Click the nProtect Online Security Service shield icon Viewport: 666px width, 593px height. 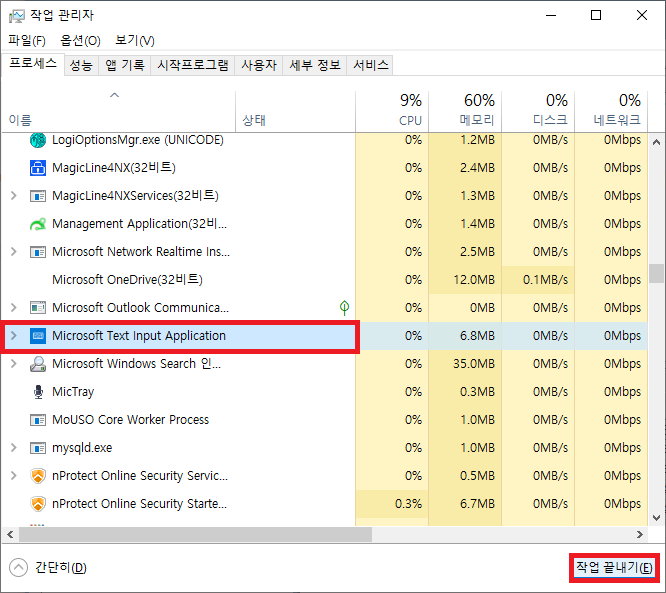[x=39, y=476]
